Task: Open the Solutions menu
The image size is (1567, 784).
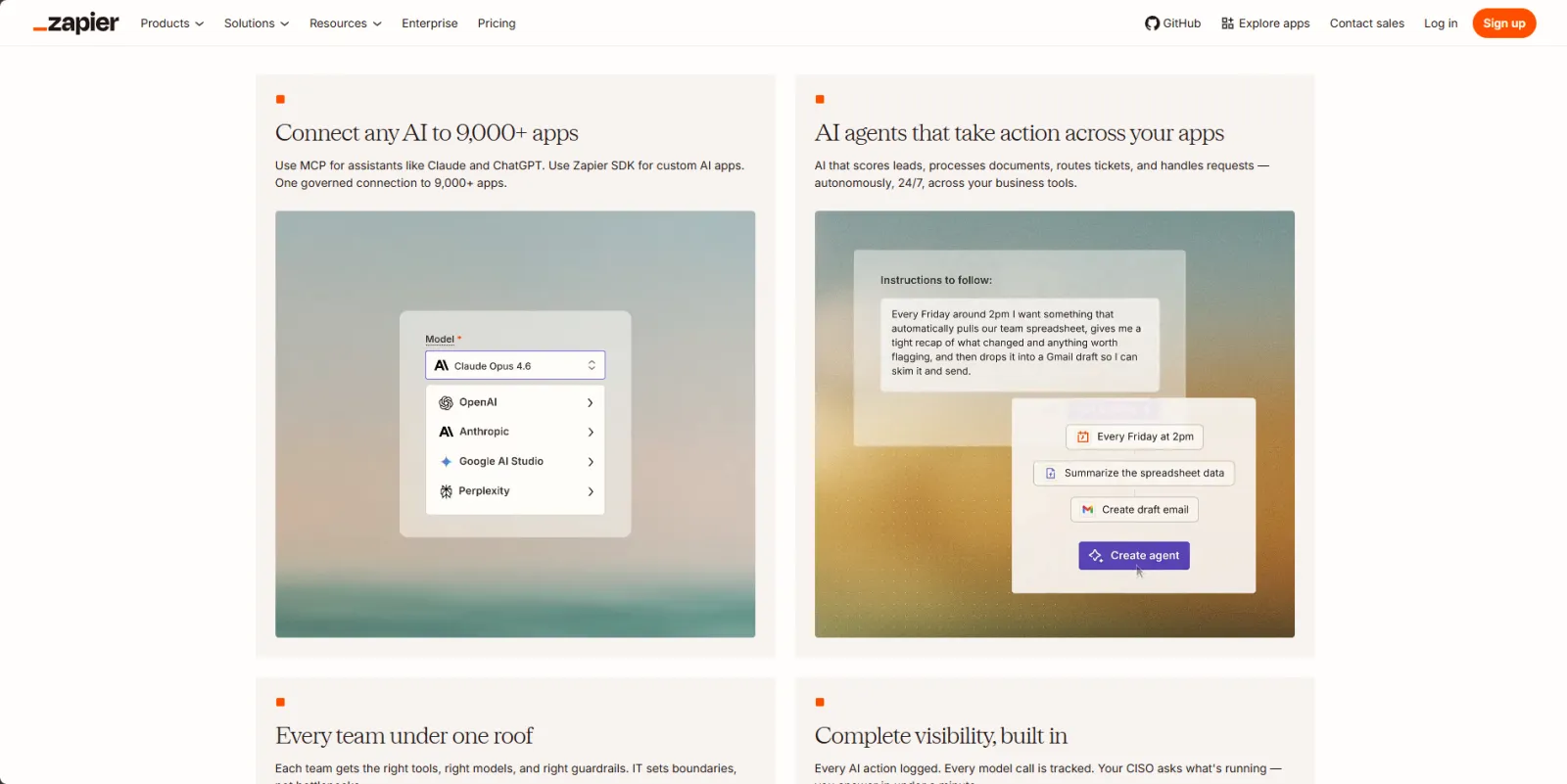Action: tap(257, 23)
